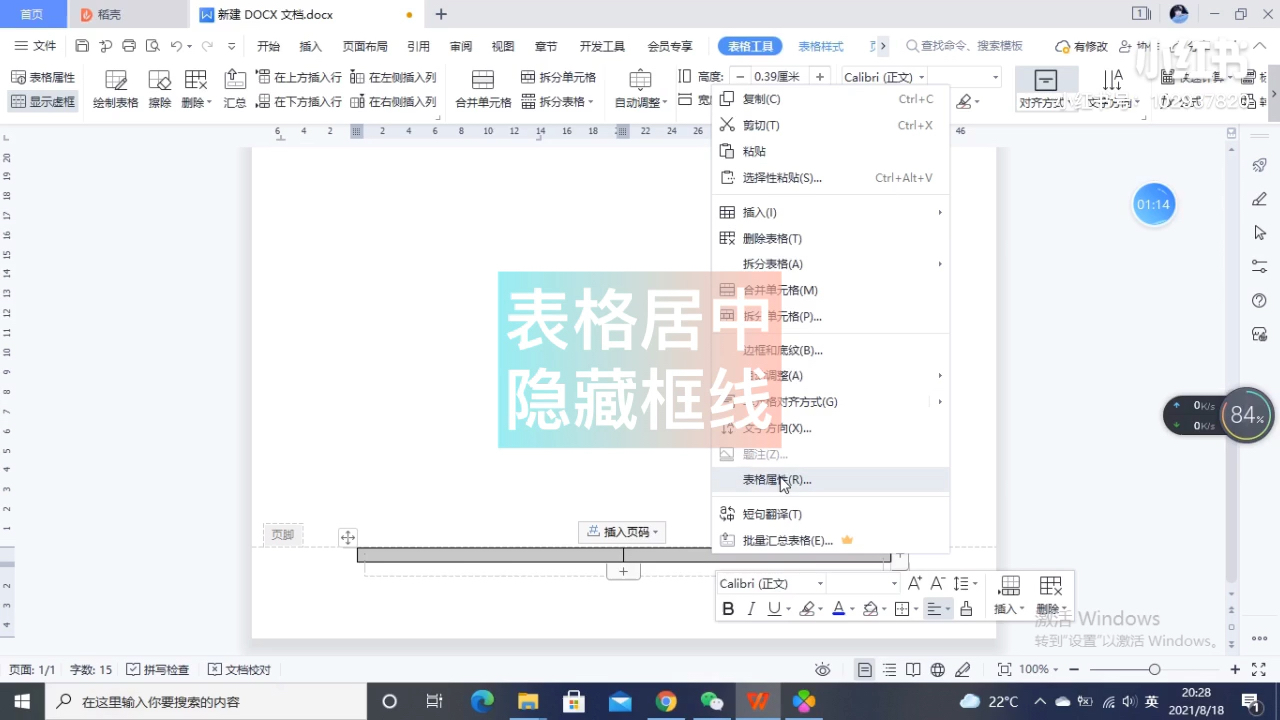Click the 插入页码 button above the footer
The width and height of the screenshot is (1280, 720).
point(622,532)
